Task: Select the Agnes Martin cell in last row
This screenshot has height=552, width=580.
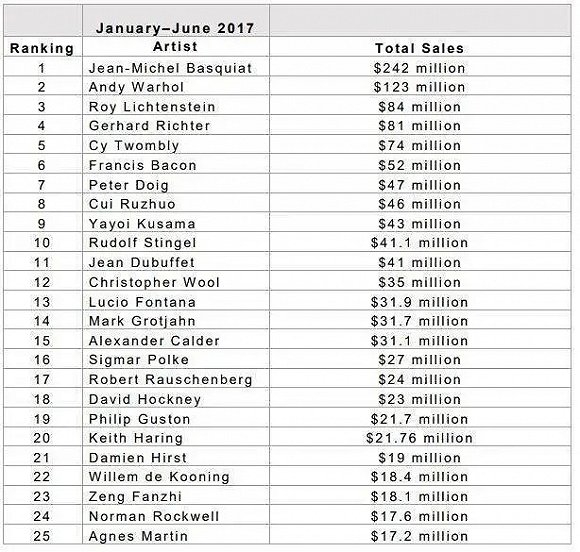Action: [x=176, y=535]
